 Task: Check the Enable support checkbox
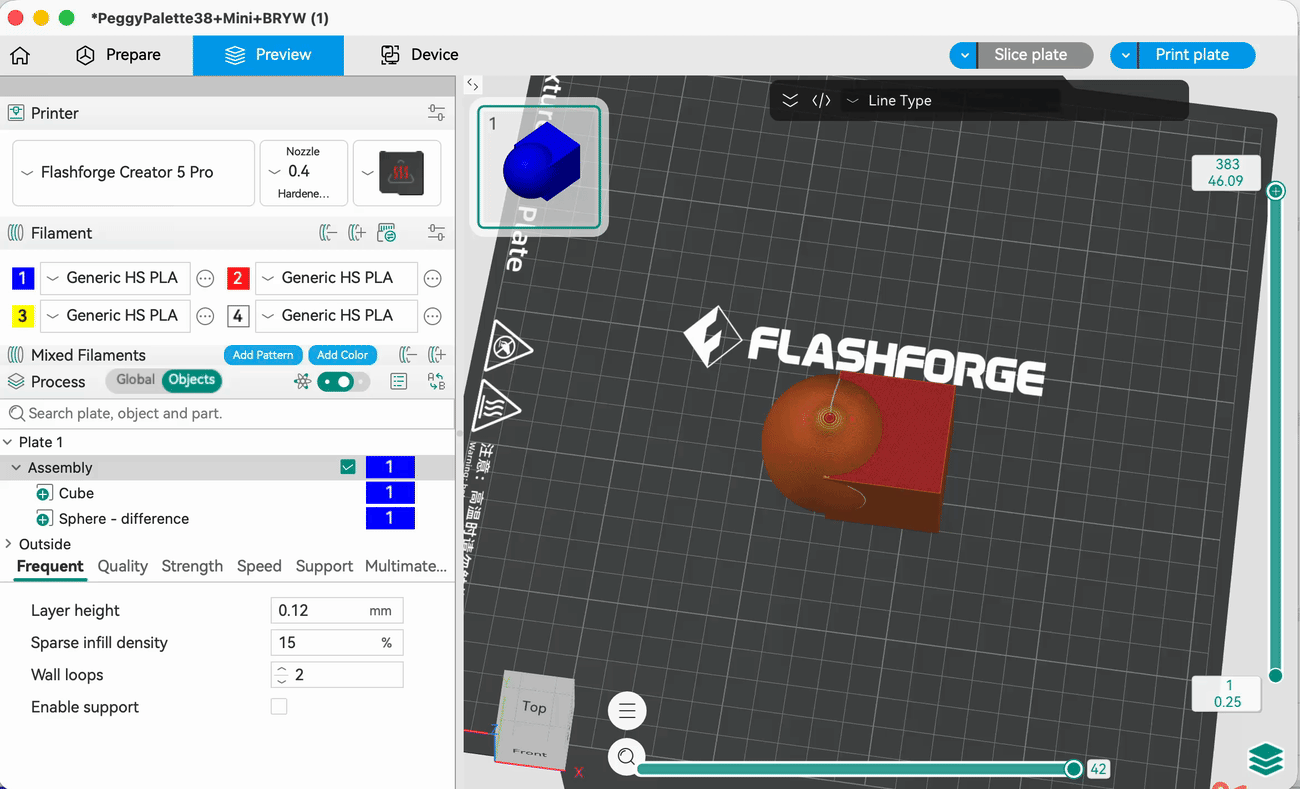point(279,707)
